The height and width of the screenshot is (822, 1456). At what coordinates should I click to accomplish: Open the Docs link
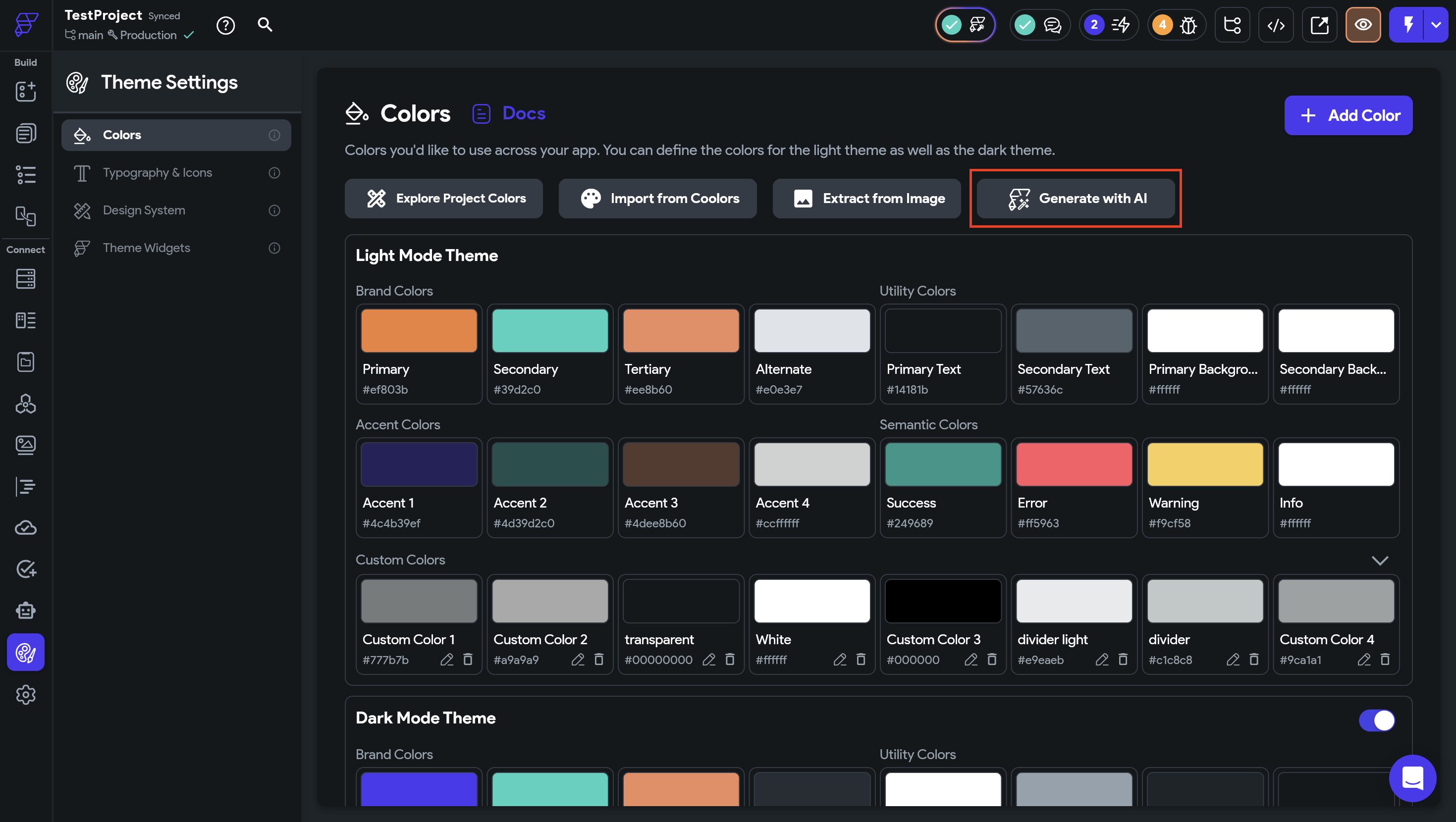click(x=523, y=113)
